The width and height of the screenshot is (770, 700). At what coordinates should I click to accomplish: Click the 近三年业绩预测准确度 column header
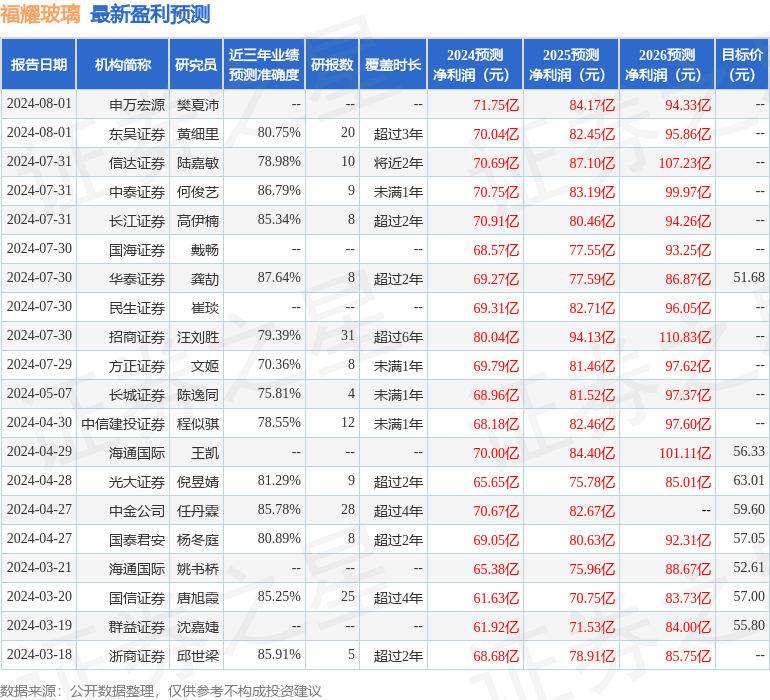point(264,64)
